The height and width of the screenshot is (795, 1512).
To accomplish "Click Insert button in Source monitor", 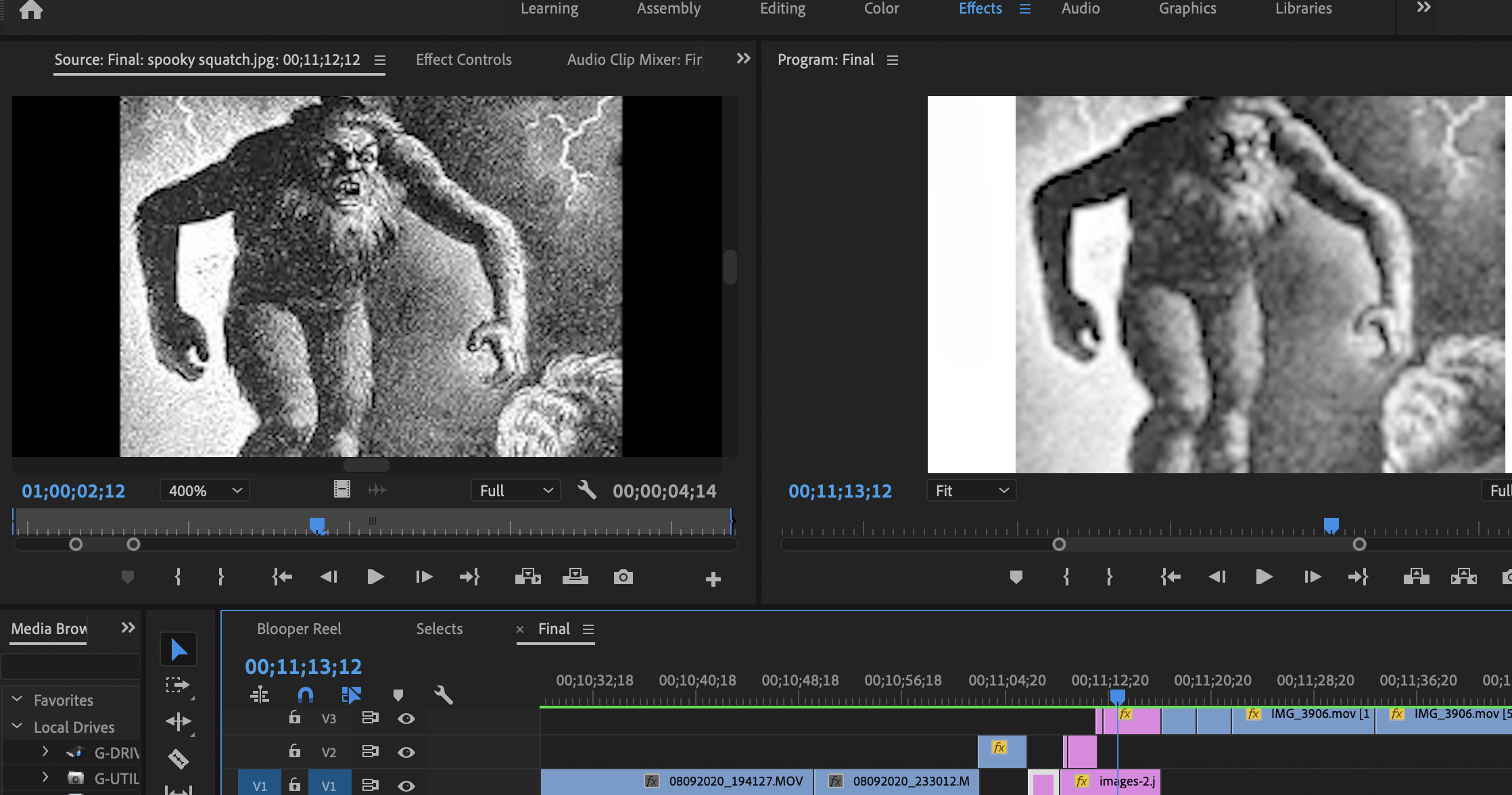I will pyautogui.click(x=527, y=577).
